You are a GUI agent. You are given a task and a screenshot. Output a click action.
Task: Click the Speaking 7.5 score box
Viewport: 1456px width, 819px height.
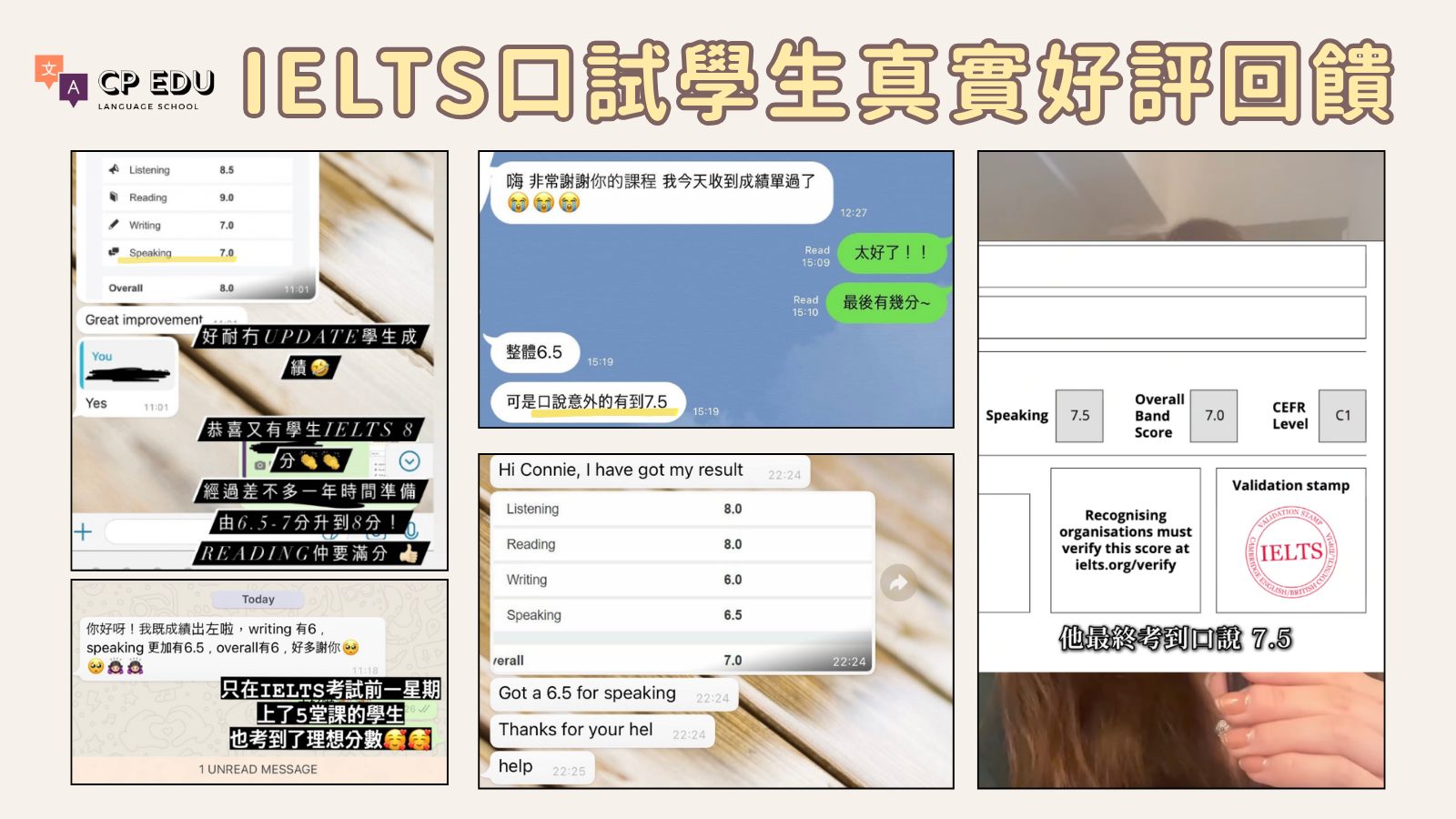tap(1079, 416)
